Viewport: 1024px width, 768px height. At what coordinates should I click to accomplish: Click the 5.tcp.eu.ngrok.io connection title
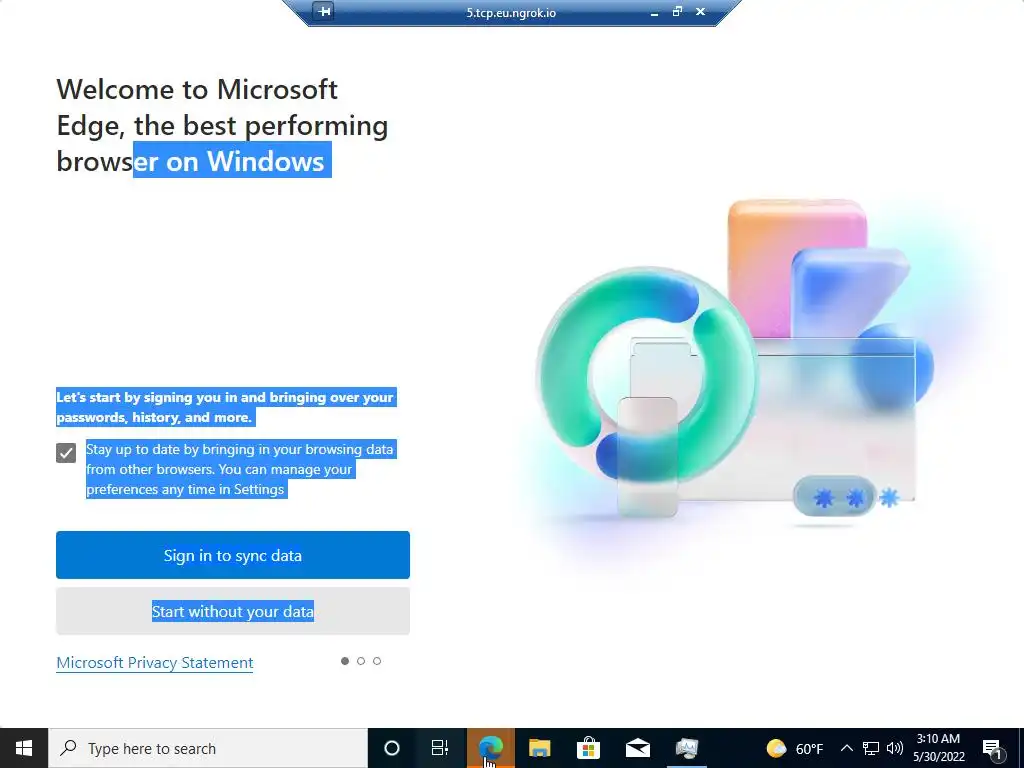[x=511, y=12]
